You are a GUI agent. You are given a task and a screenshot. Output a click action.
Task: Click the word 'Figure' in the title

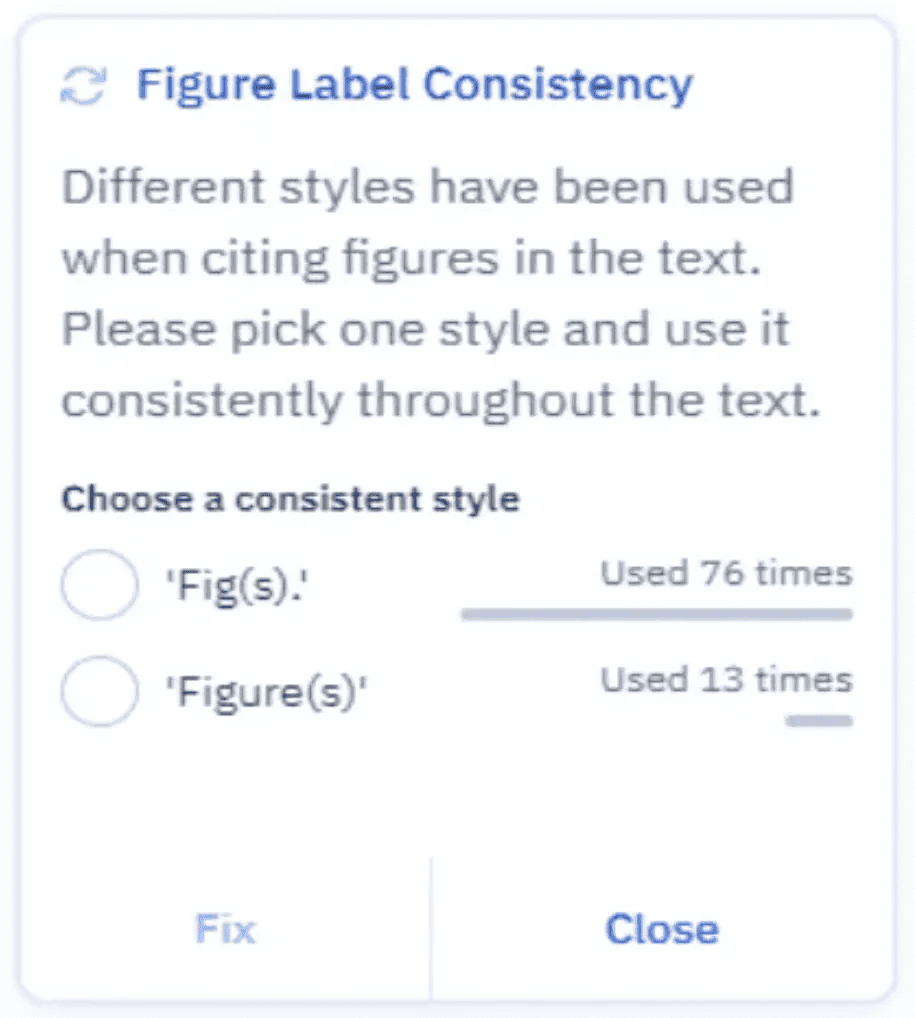[x=203, y=85]
